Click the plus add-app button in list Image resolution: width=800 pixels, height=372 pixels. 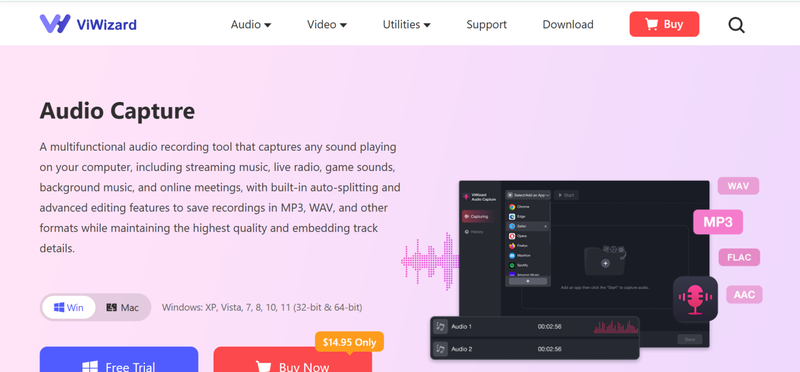pyautogui.click(x=528, y=281)
